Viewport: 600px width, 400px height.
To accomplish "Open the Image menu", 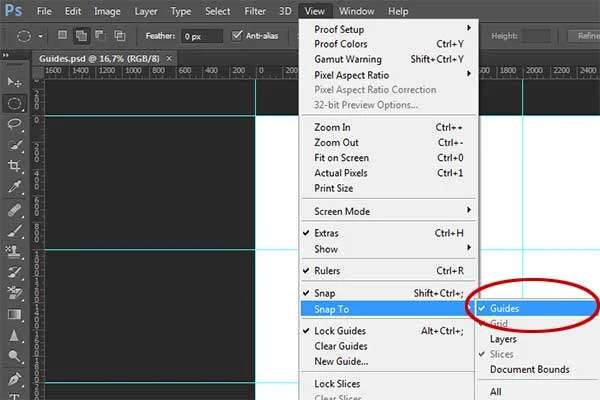I will click(x=107, y=11).
